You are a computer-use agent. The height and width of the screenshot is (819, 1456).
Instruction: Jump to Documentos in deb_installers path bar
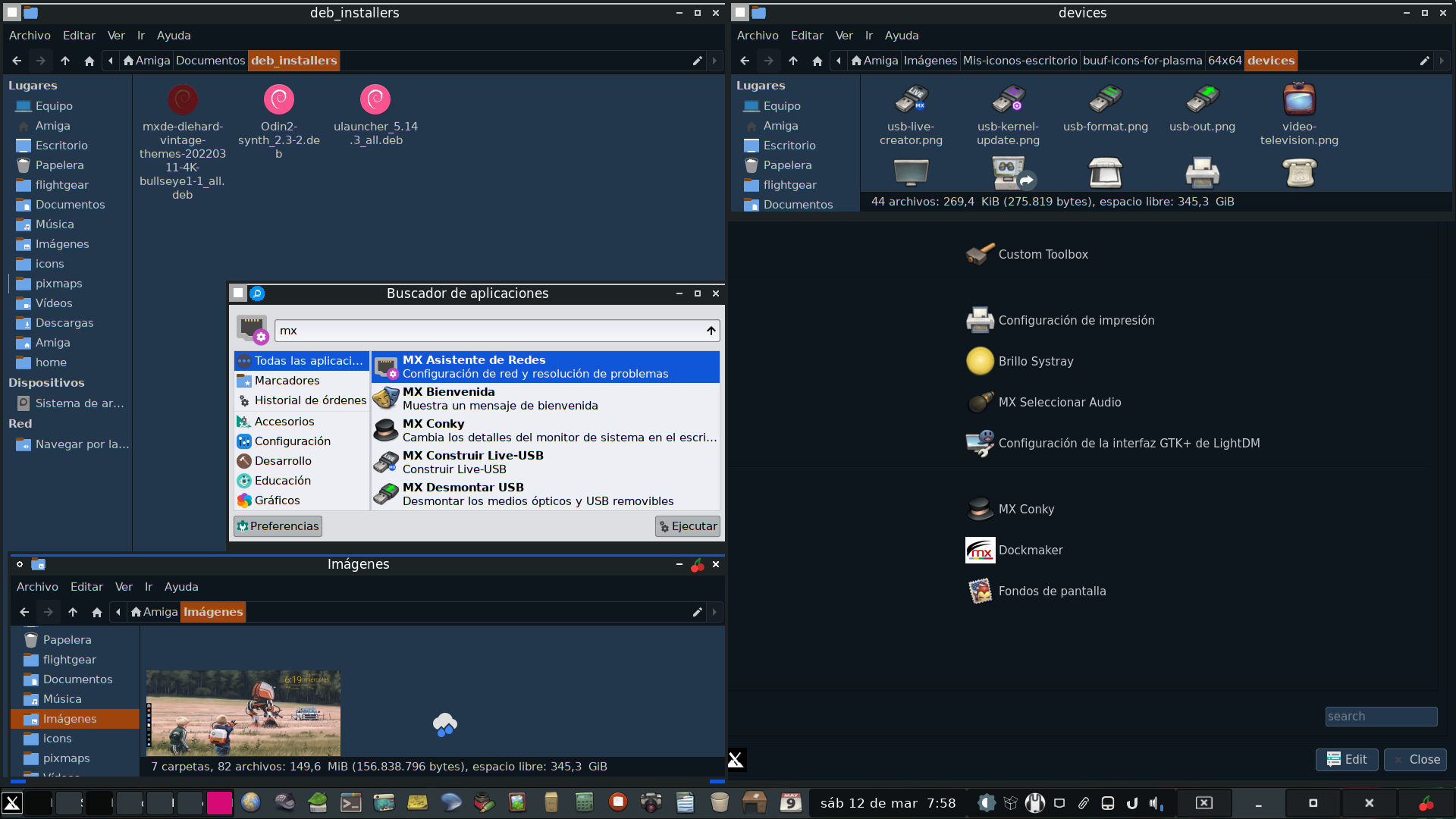pyautogui.click(x=210, y=61)
